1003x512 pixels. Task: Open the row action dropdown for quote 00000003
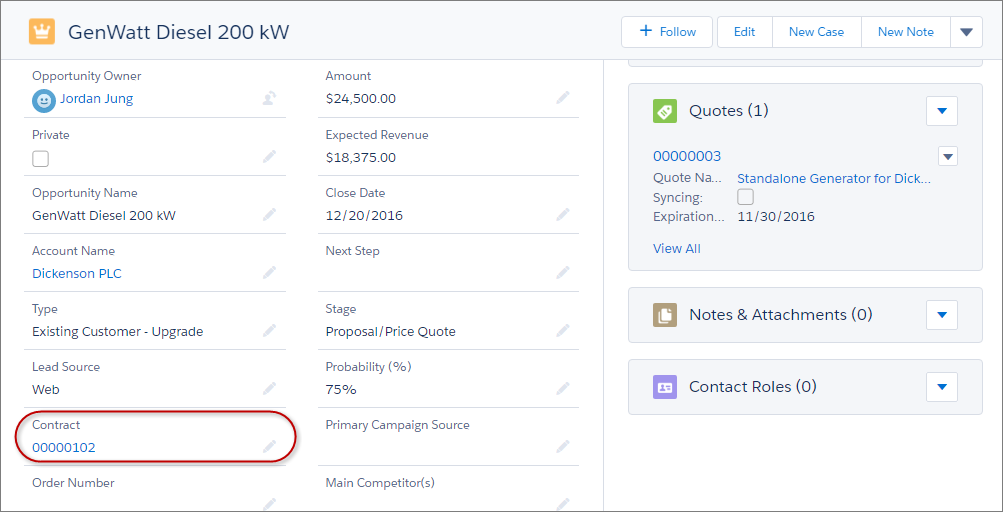(x=948, y=156)
